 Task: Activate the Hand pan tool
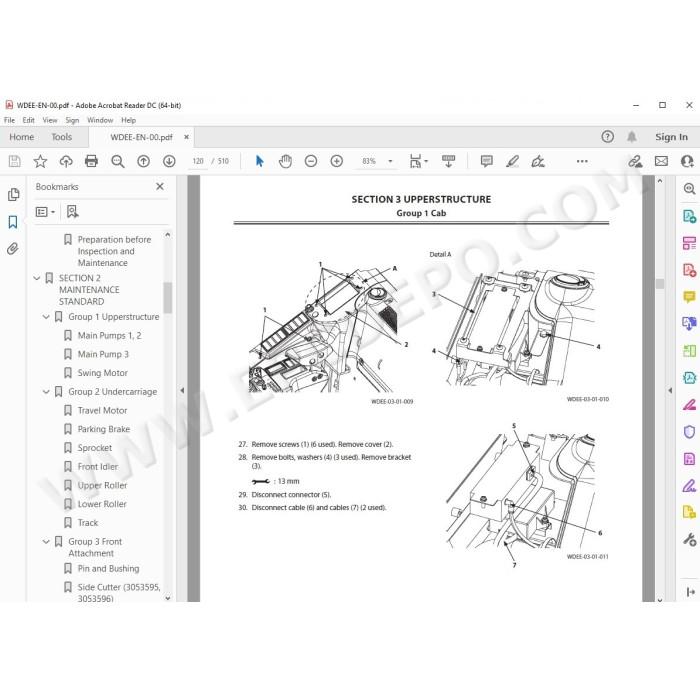[x=285, y=161]
